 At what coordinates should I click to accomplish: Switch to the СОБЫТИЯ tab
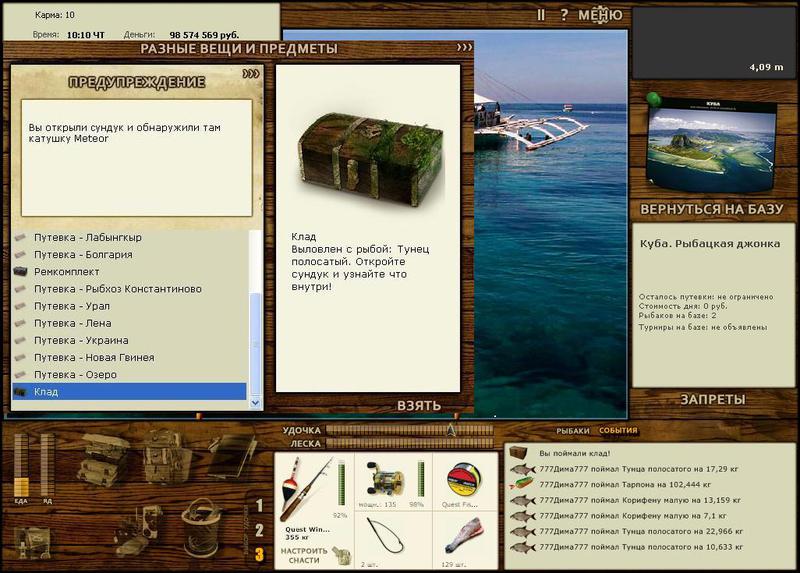(x=618, y=431)
